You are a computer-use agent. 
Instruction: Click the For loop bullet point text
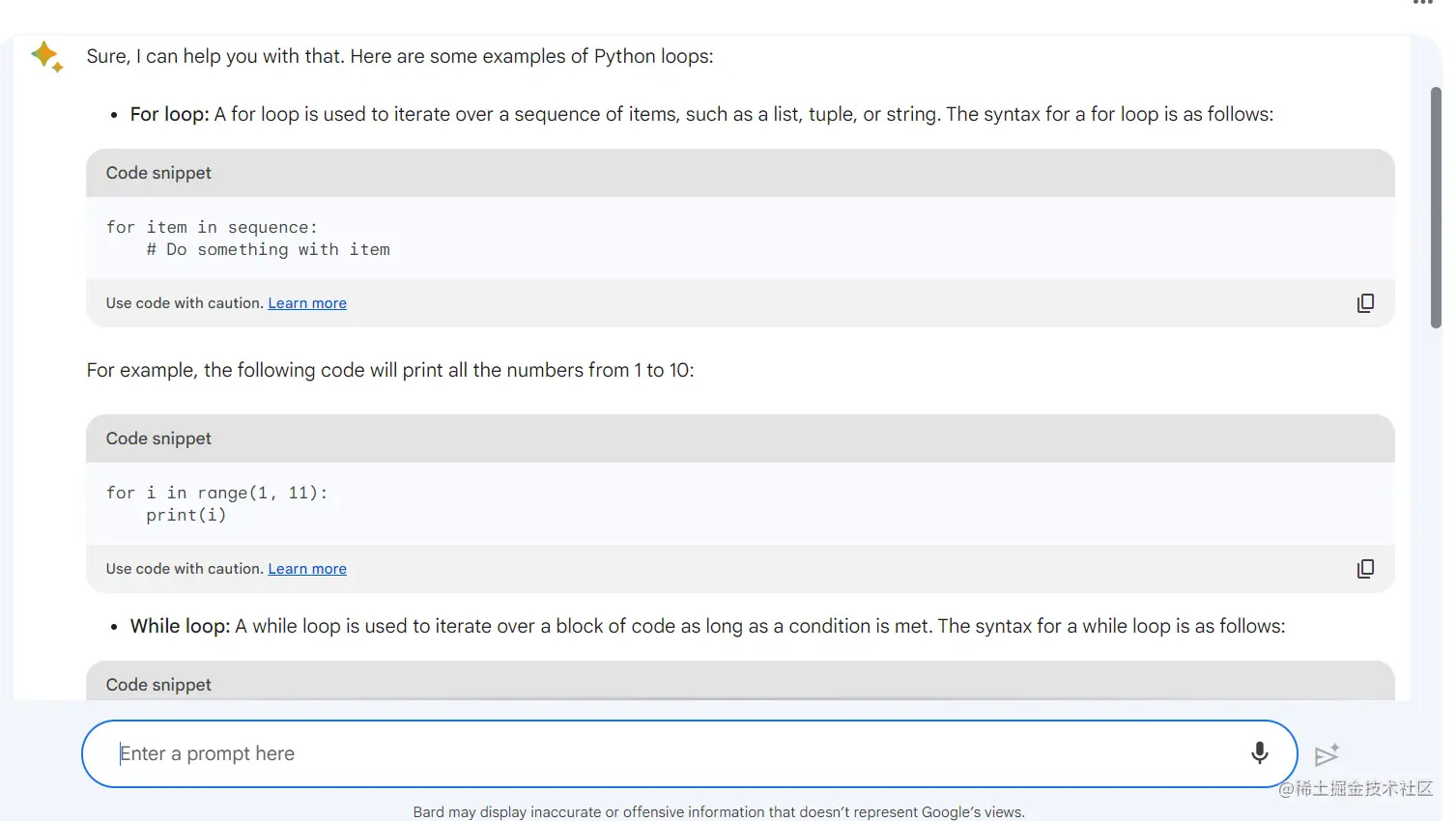[x=168, y=114]
